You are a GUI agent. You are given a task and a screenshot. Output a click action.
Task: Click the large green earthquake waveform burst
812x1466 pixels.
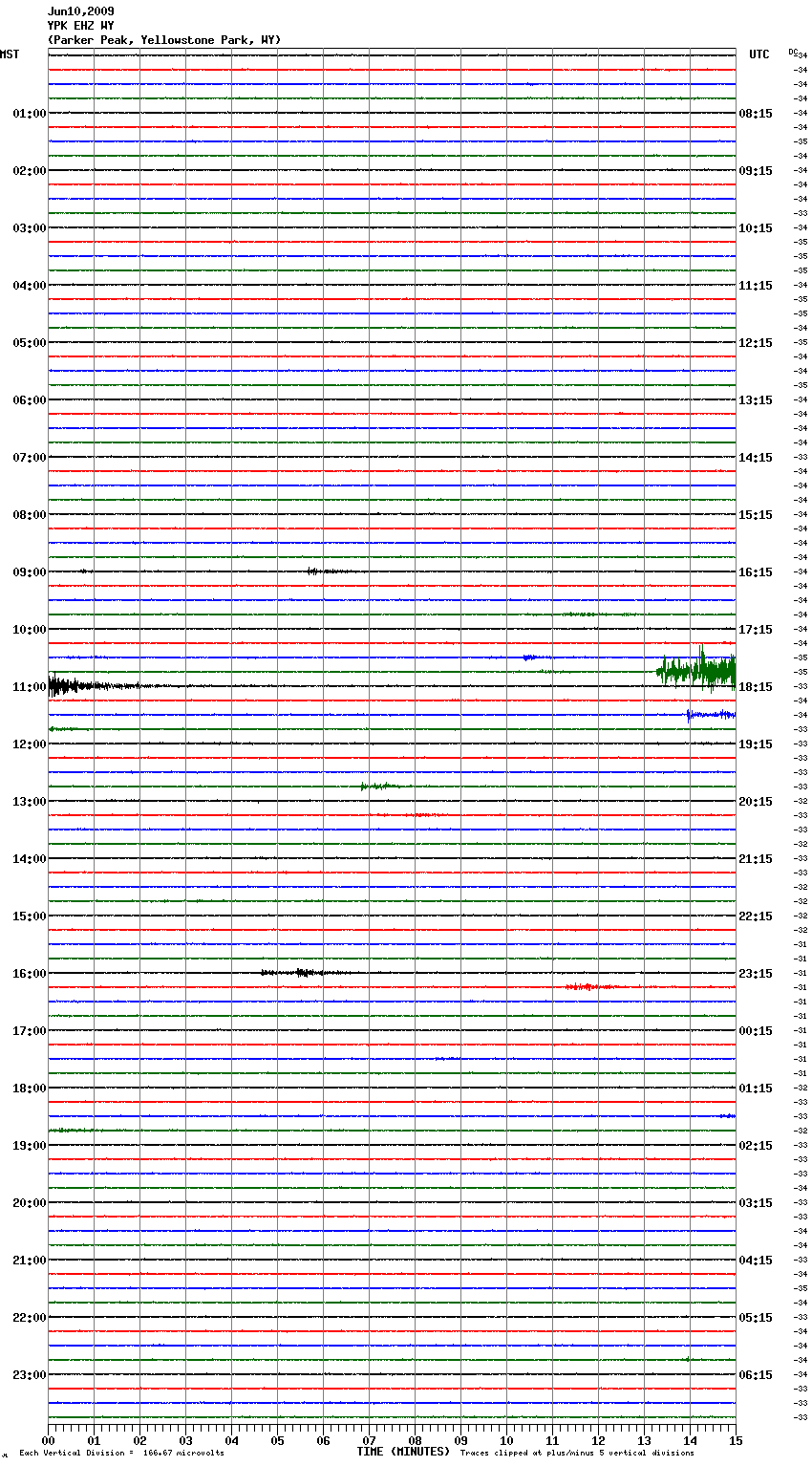click(x=696, y=669)
